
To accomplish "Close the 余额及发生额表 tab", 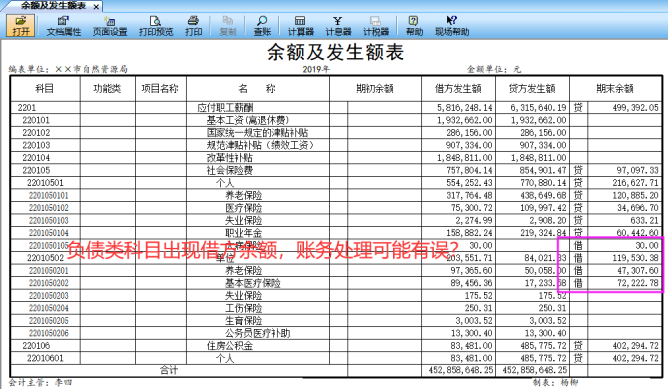I will pos(96,7).
